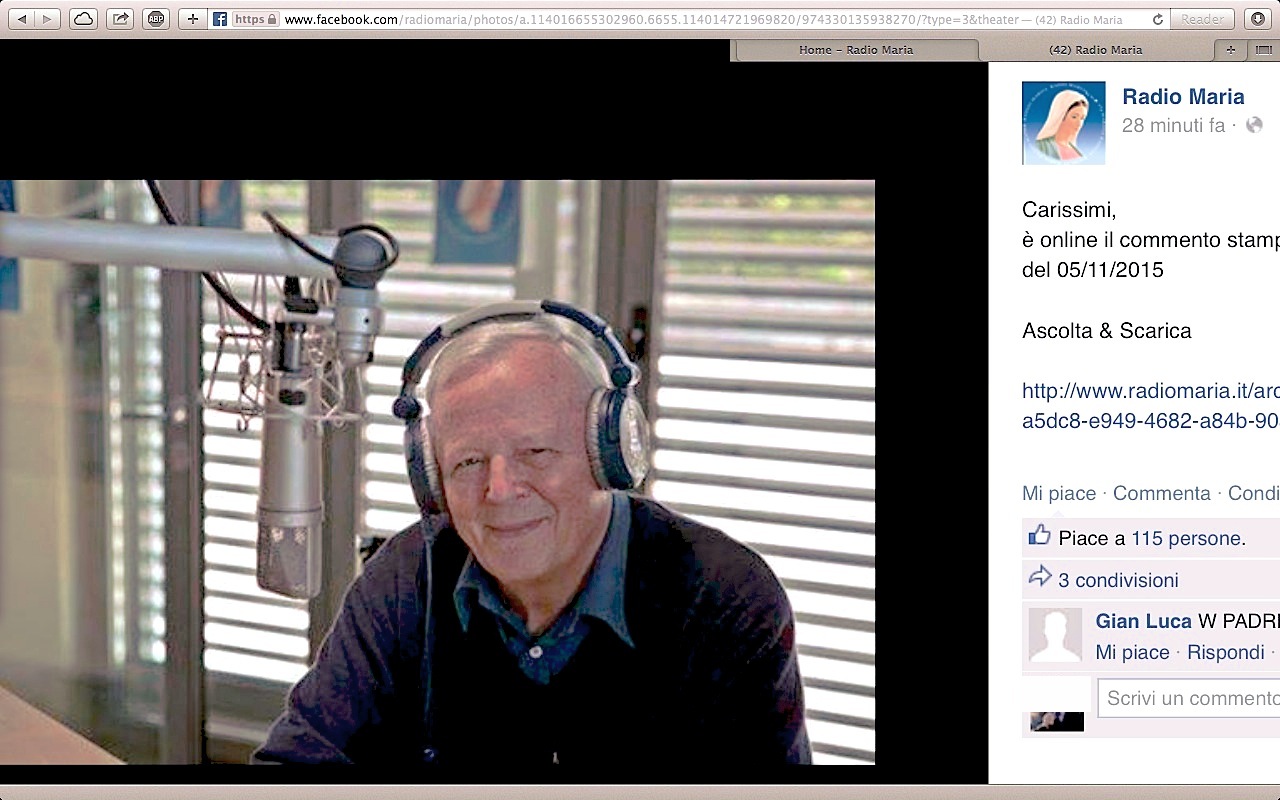1280x800 pixels.
Task: Open the Share button in the toolbar
Action: coord(120,19)
